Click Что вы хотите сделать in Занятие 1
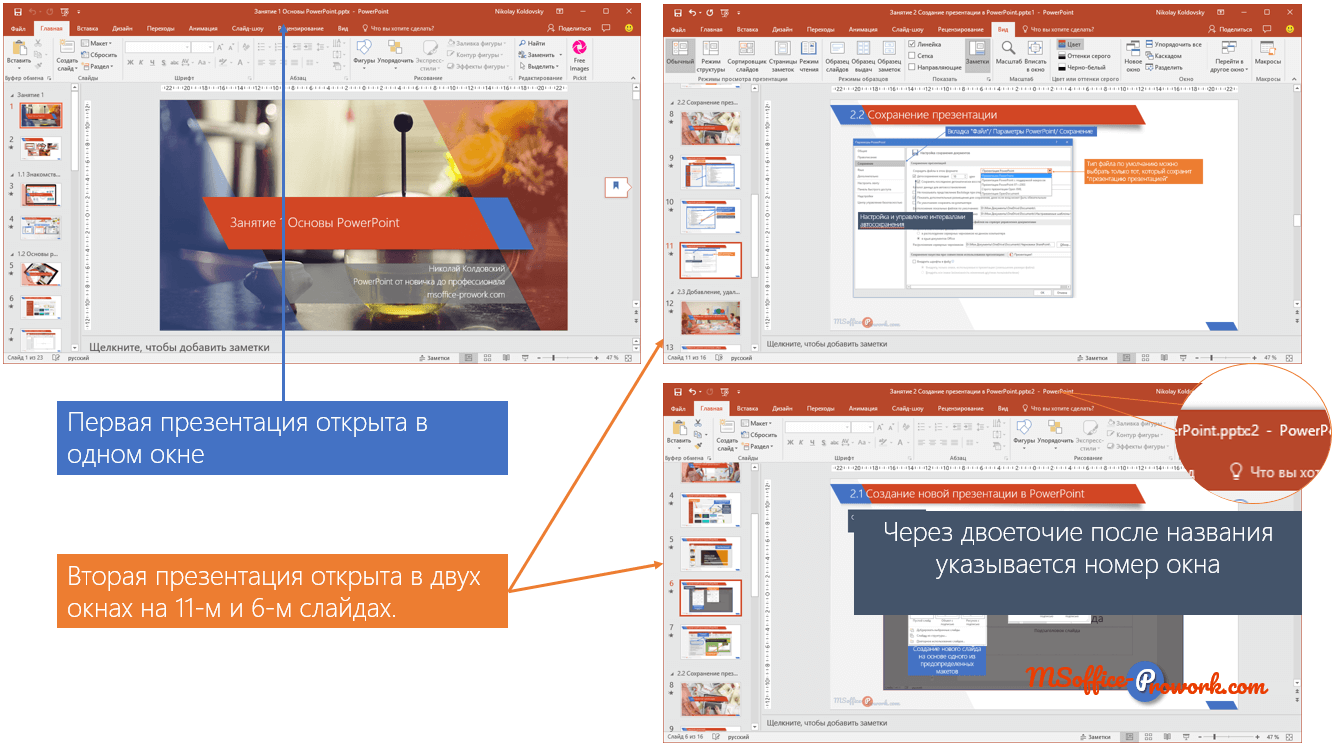Screen dimensions: 1333x747 pyautogui.click(x=400, y=29)
